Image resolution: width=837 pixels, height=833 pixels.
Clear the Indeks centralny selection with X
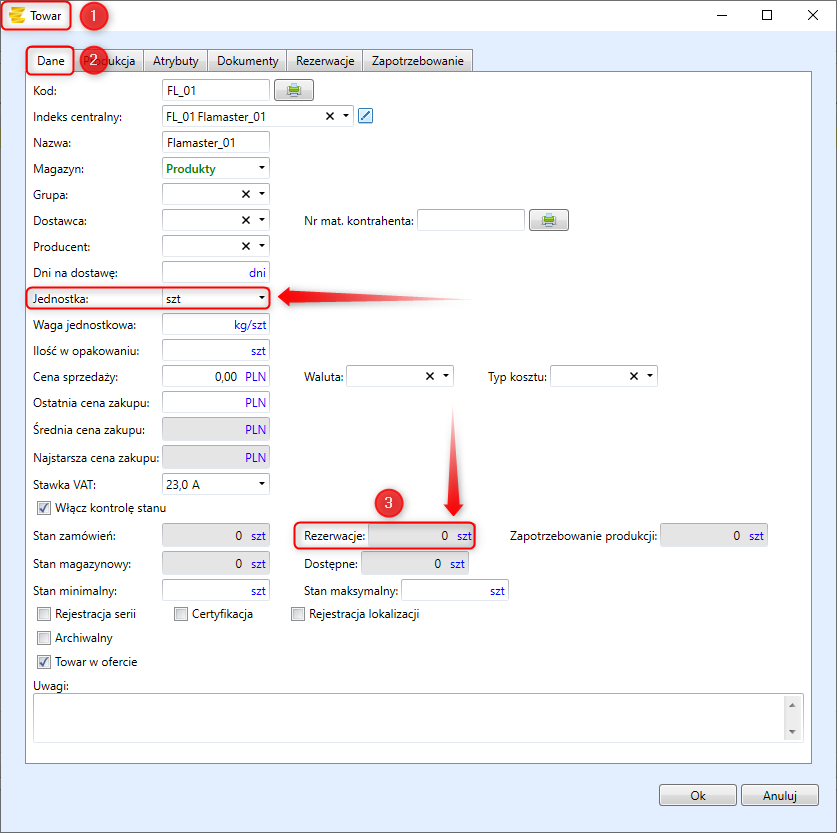330,116
